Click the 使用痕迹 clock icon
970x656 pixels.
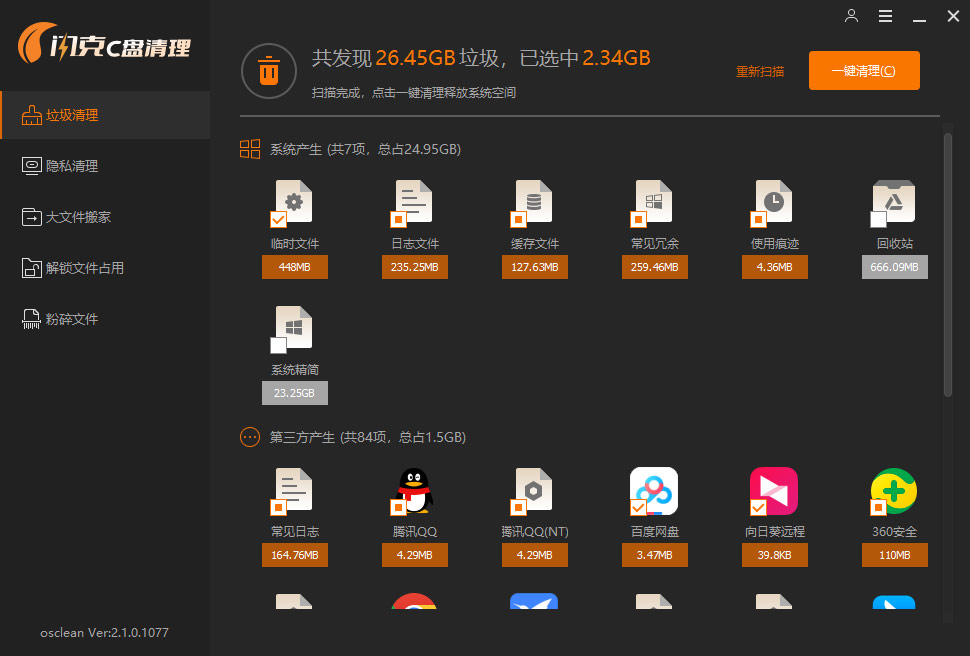[775, 201]
